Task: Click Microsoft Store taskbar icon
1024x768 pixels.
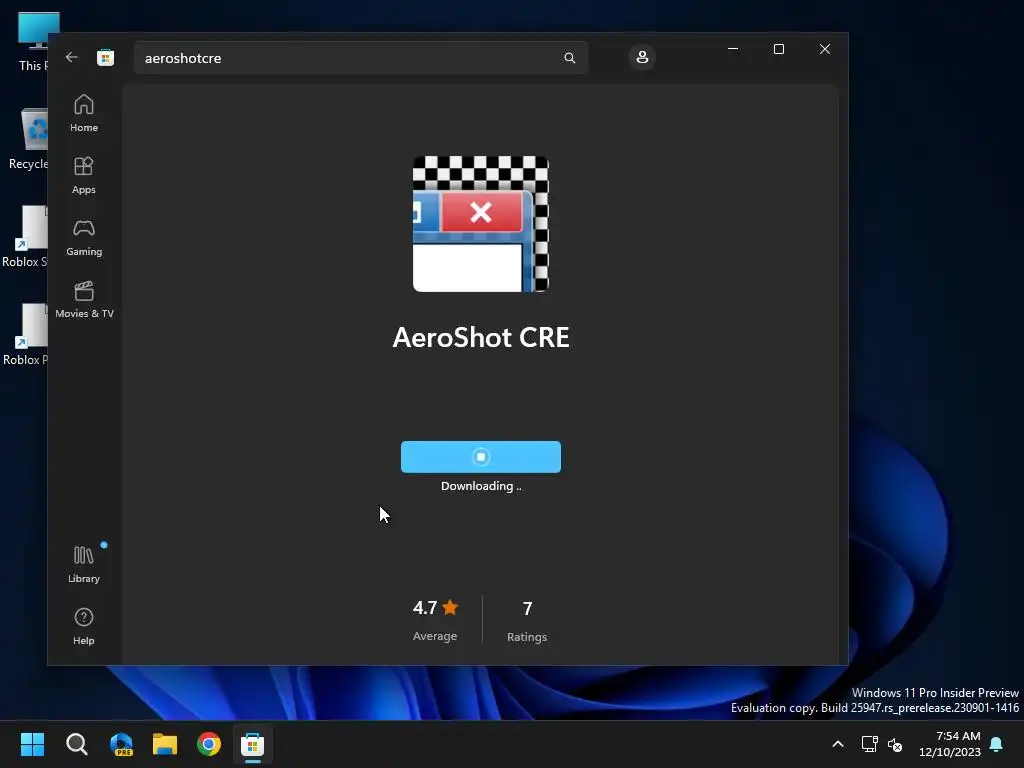Action: 253,744
